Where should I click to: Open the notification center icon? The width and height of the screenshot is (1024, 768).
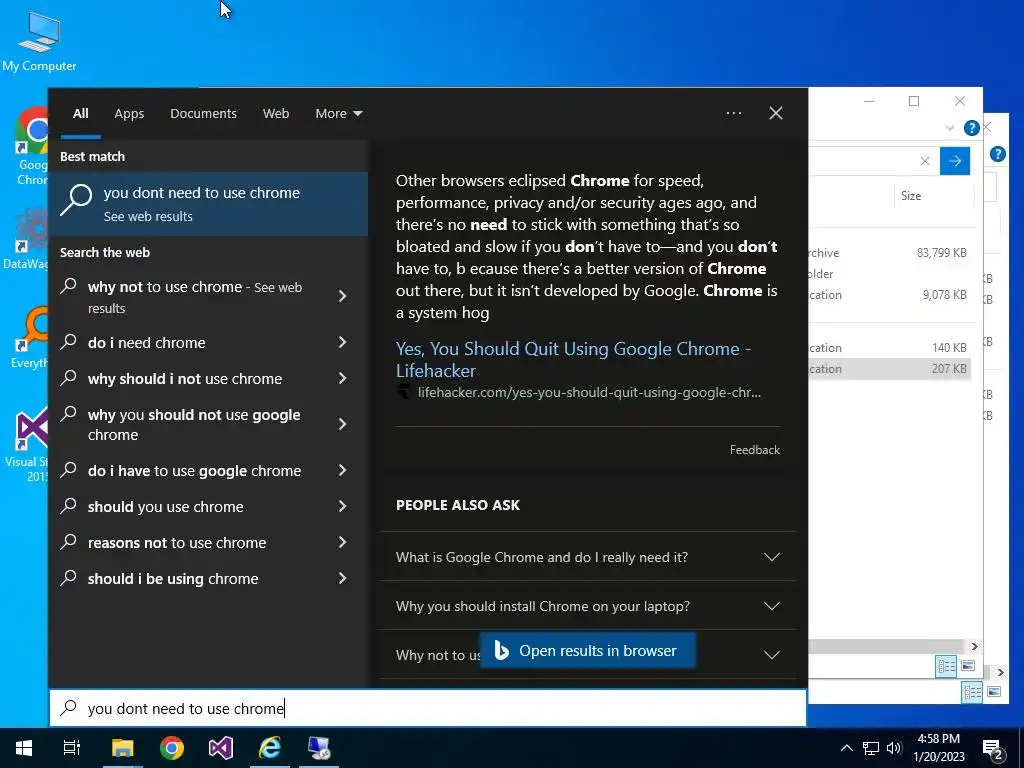[x=992, y=750]
